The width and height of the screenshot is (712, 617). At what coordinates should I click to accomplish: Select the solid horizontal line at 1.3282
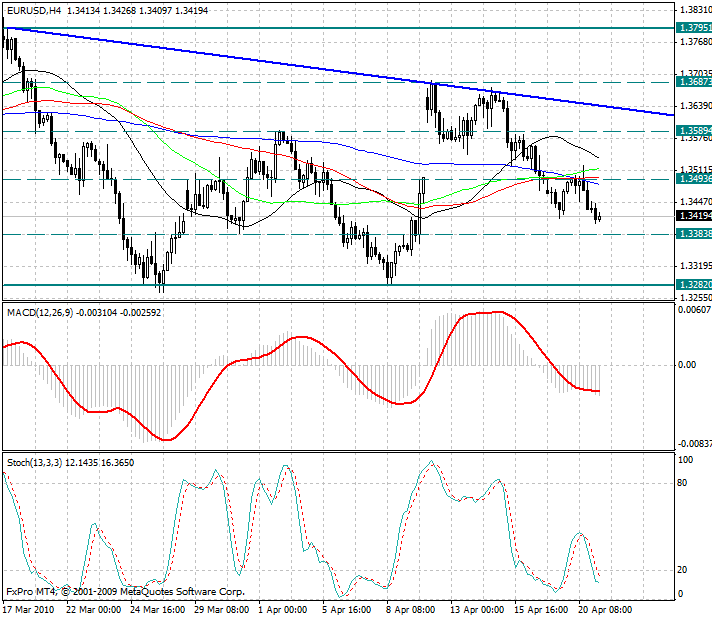[338, 285]
